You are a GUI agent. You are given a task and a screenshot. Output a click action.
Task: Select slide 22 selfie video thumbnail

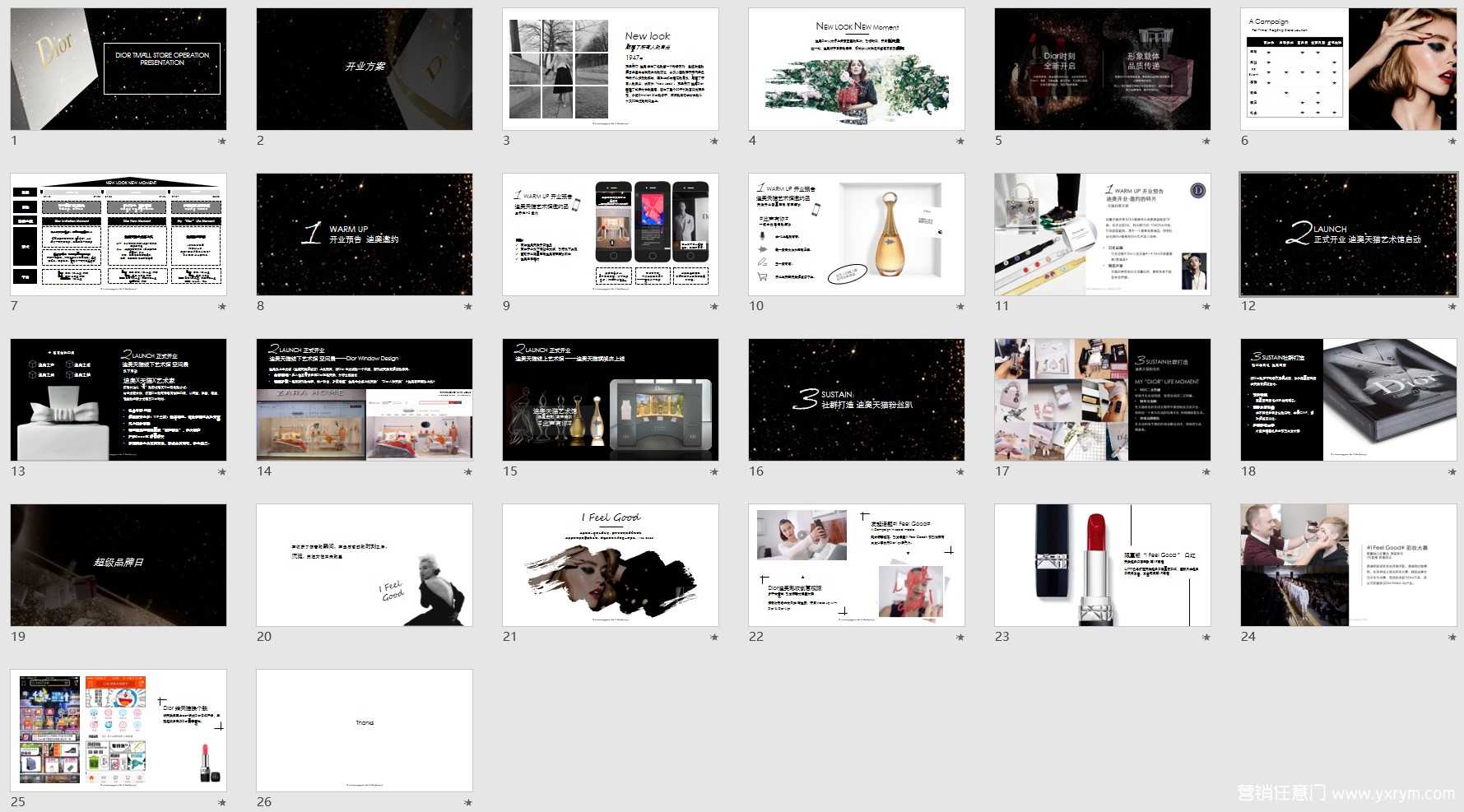[x=857, y=565]
